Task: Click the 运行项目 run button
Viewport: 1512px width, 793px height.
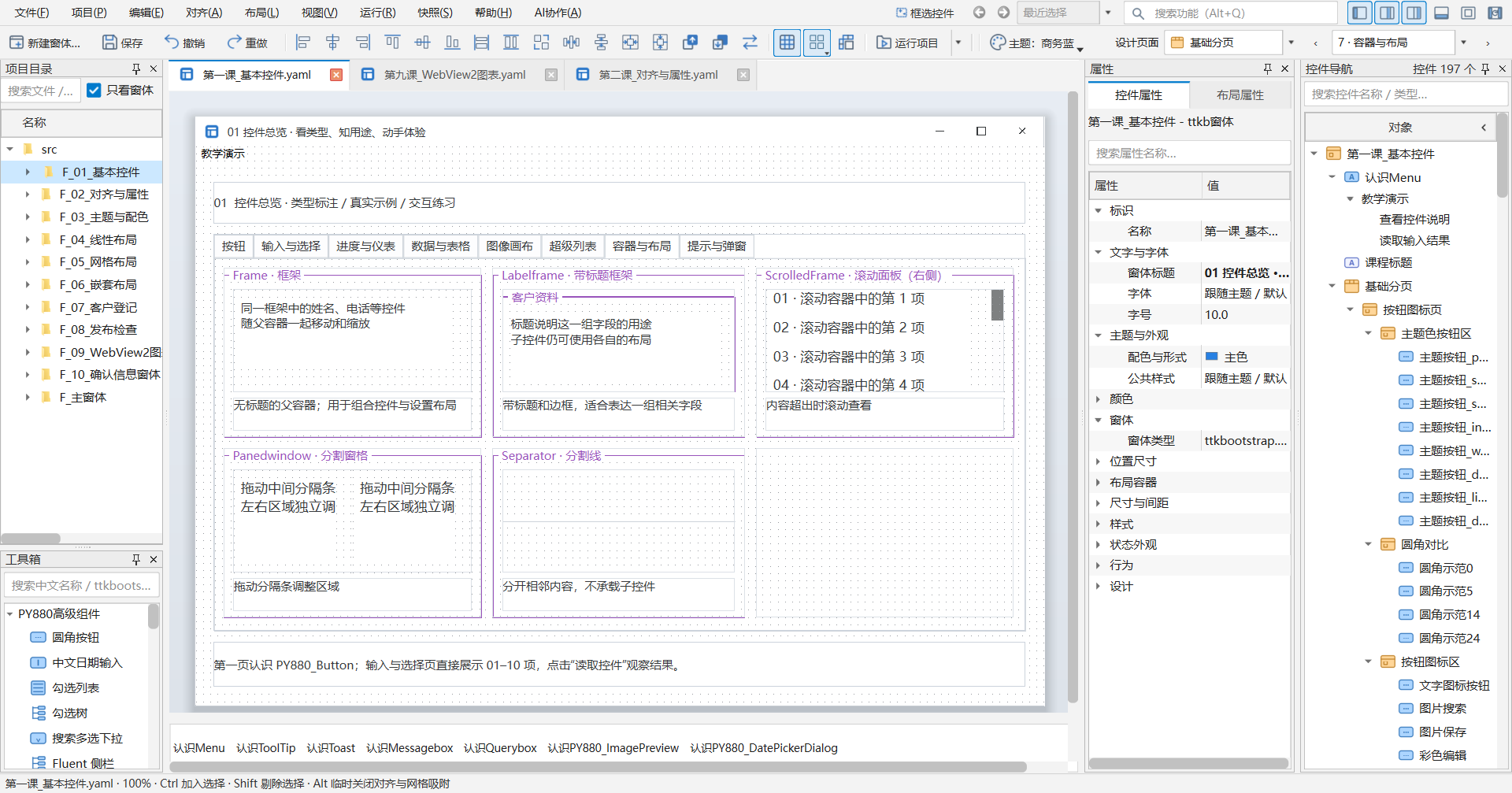Action: click(x=907, y=43)
